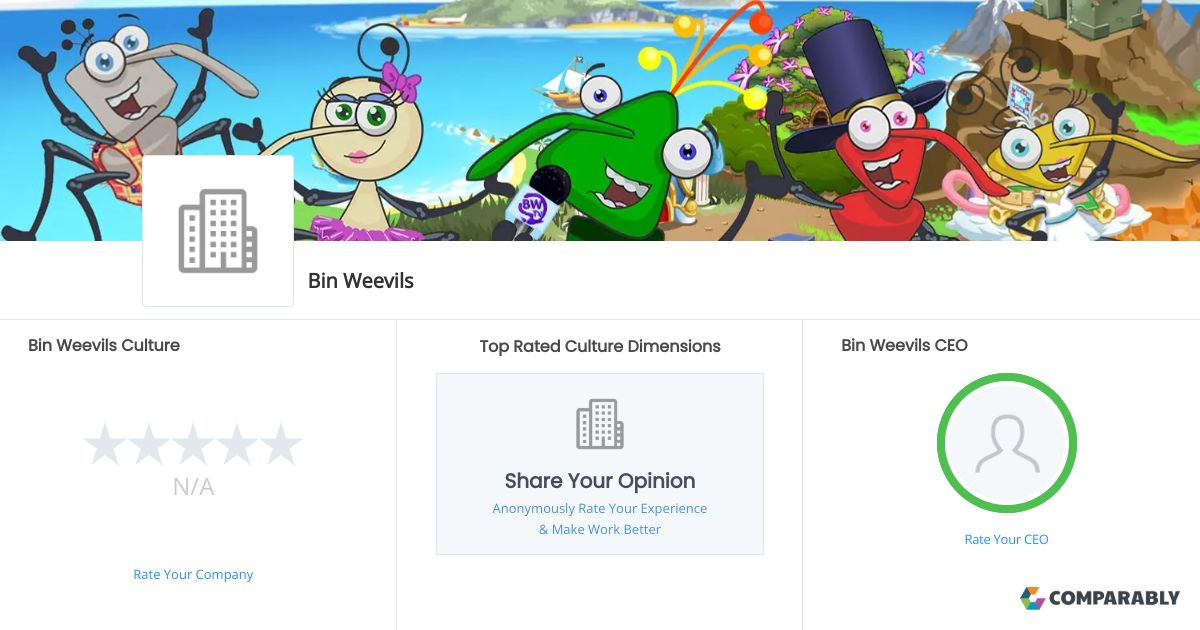Select the first rating star
The width and height of the screenshot is (1200, 630).
point(105,445)
